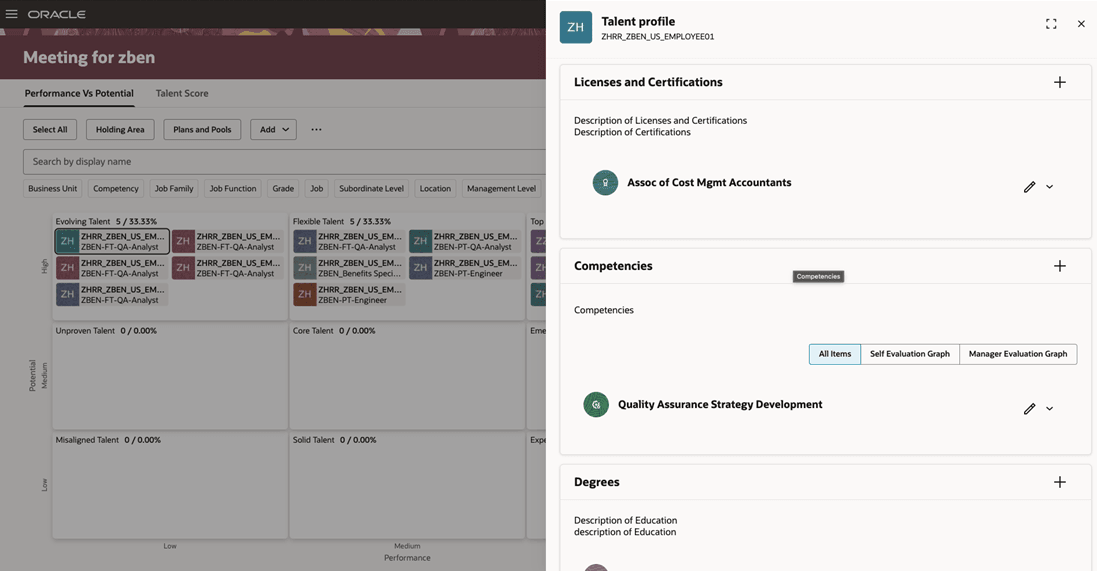This screenshot has height=571, width=1097.
Task: Open the Location filter chip
Action: click(x=435, y=188)
